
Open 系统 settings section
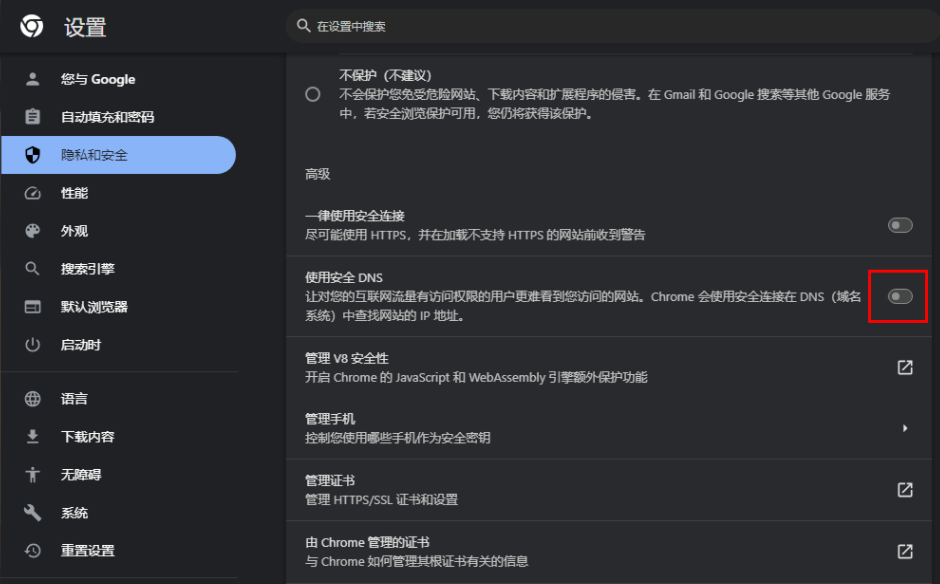coord(118,513)
